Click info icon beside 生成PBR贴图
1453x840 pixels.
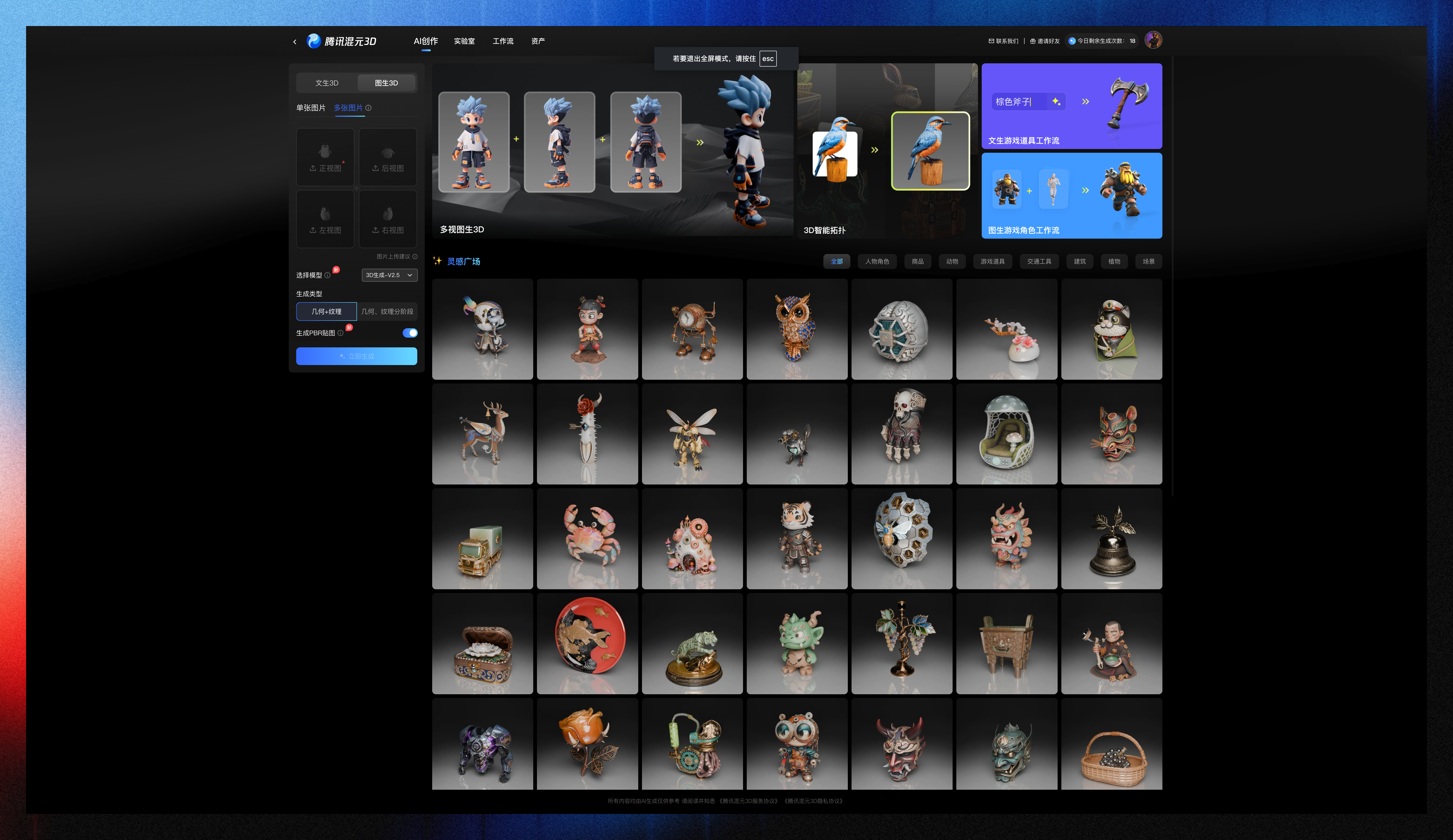coord(340,333)
